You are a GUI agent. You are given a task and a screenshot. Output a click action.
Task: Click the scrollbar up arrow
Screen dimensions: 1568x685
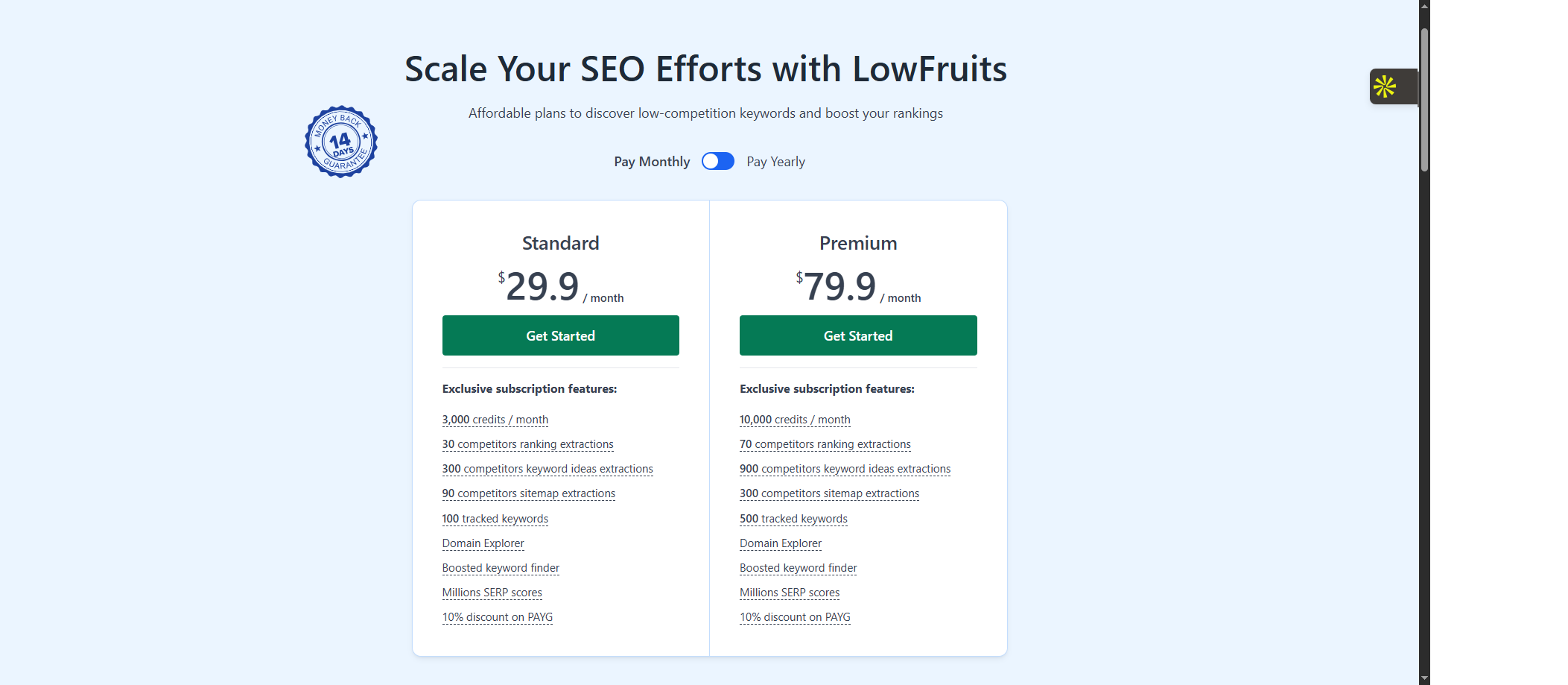pyautogui.click(x=1424, y=6)
